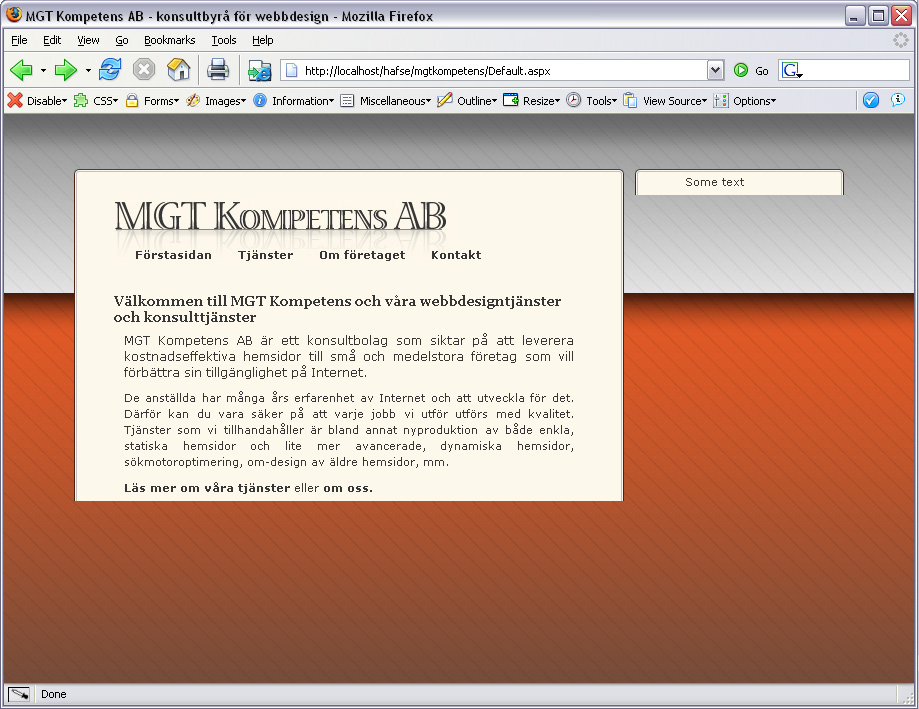Click the Miscellaneous list icon
The width and height of the screenshot is (919, 709).
pyautogui.click(x=348, y=101)
